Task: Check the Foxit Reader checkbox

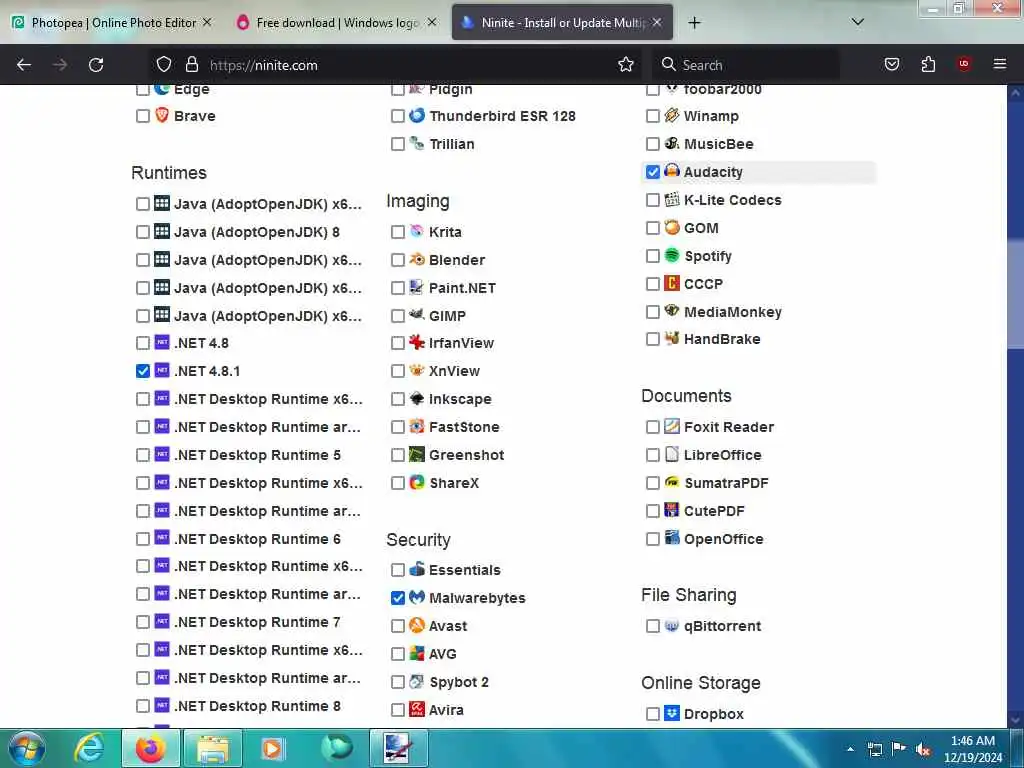Action: pyautogui.click(x=652, y=427)
